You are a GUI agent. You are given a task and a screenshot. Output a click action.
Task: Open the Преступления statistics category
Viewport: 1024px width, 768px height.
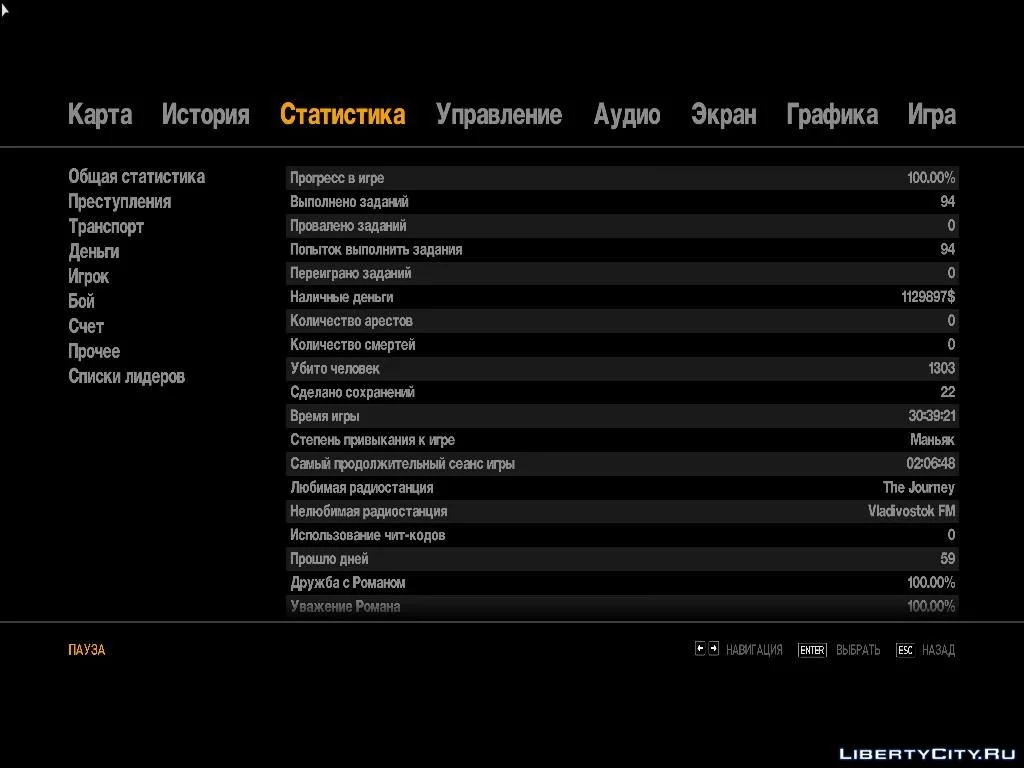coord(119,202)
